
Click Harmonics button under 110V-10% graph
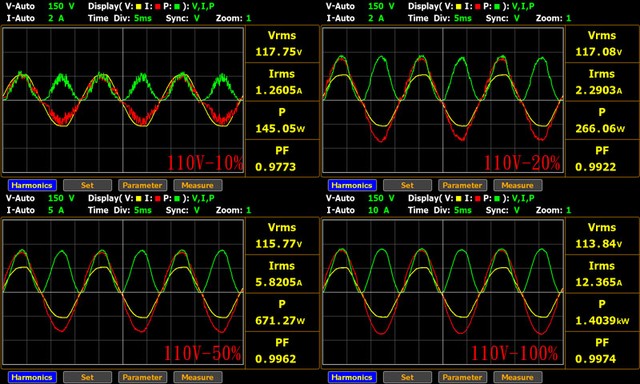click(32, 185)
